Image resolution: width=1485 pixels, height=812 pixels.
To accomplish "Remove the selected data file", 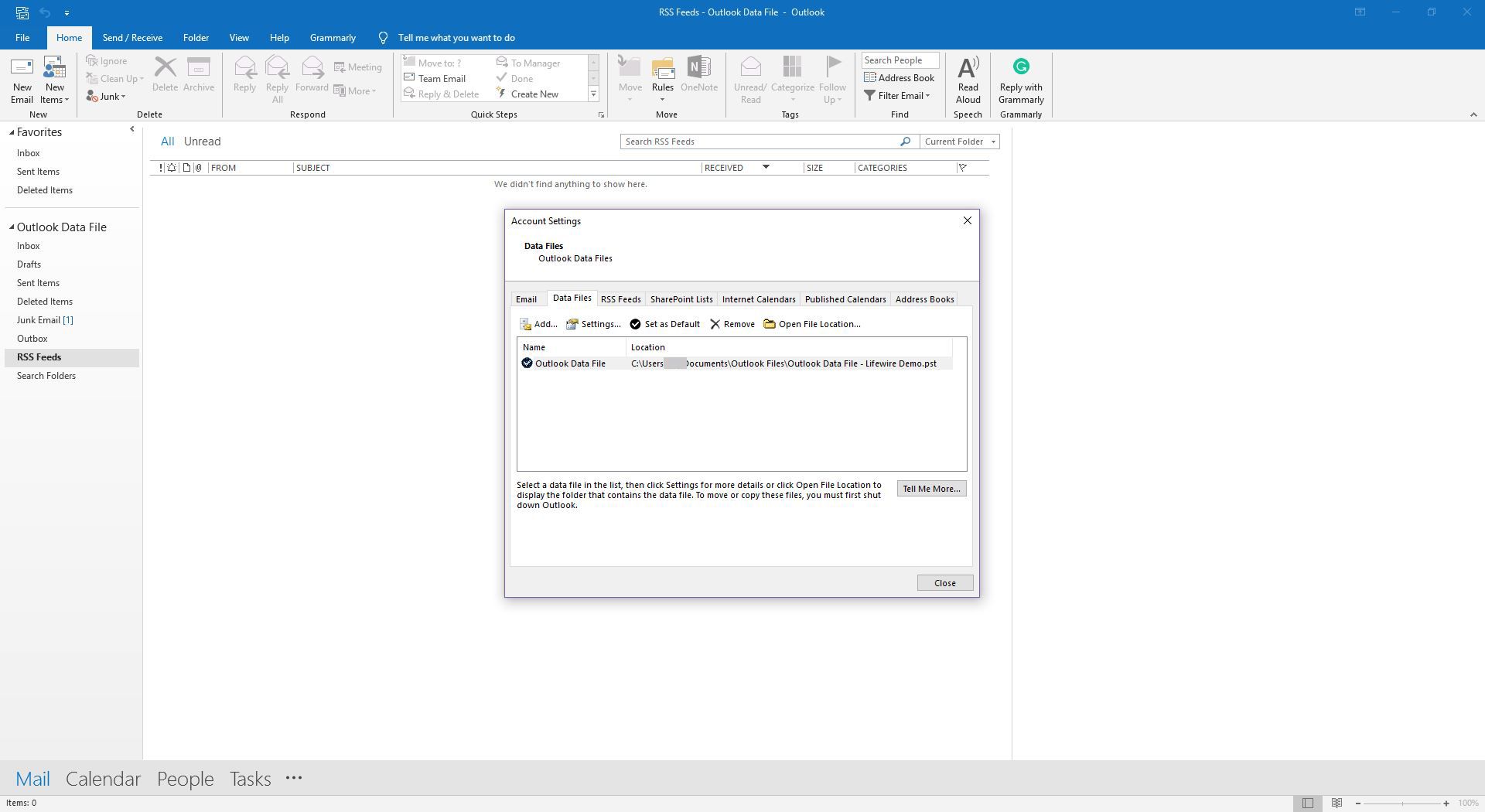I will (x=732, y=324).
